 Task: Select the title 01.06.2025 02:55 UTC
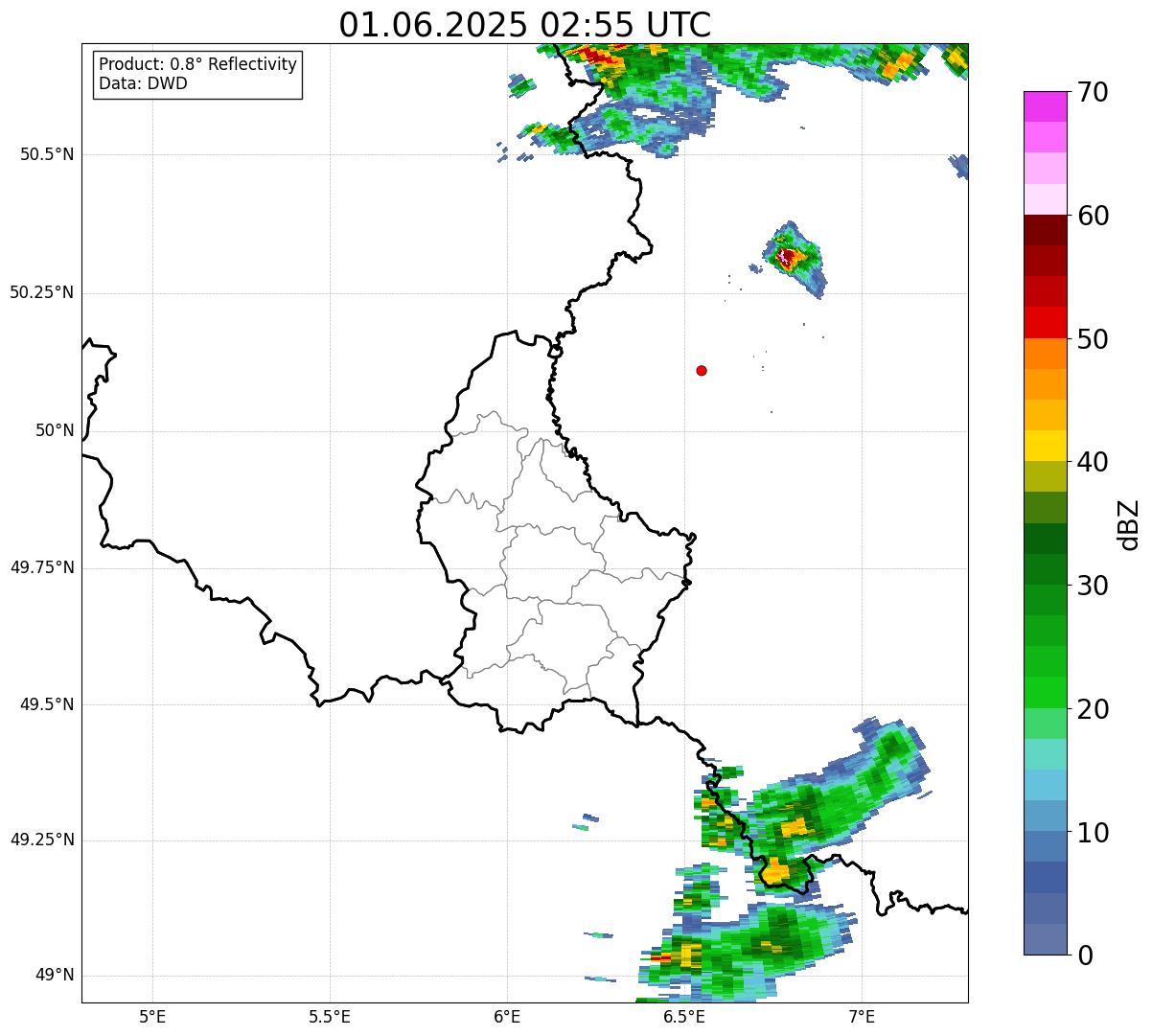tap(525, 24)
